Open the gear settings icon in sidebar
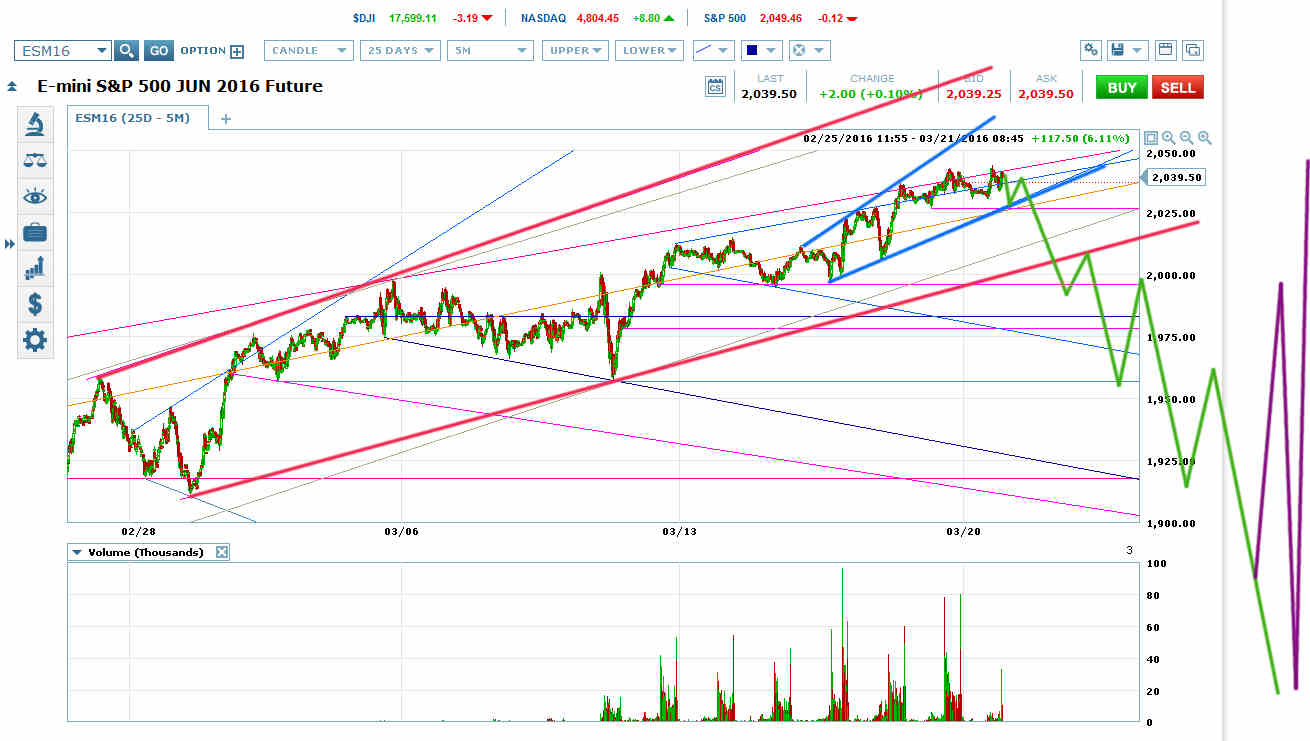Screen dimensions: 1310x741 [x=35, y=341]
